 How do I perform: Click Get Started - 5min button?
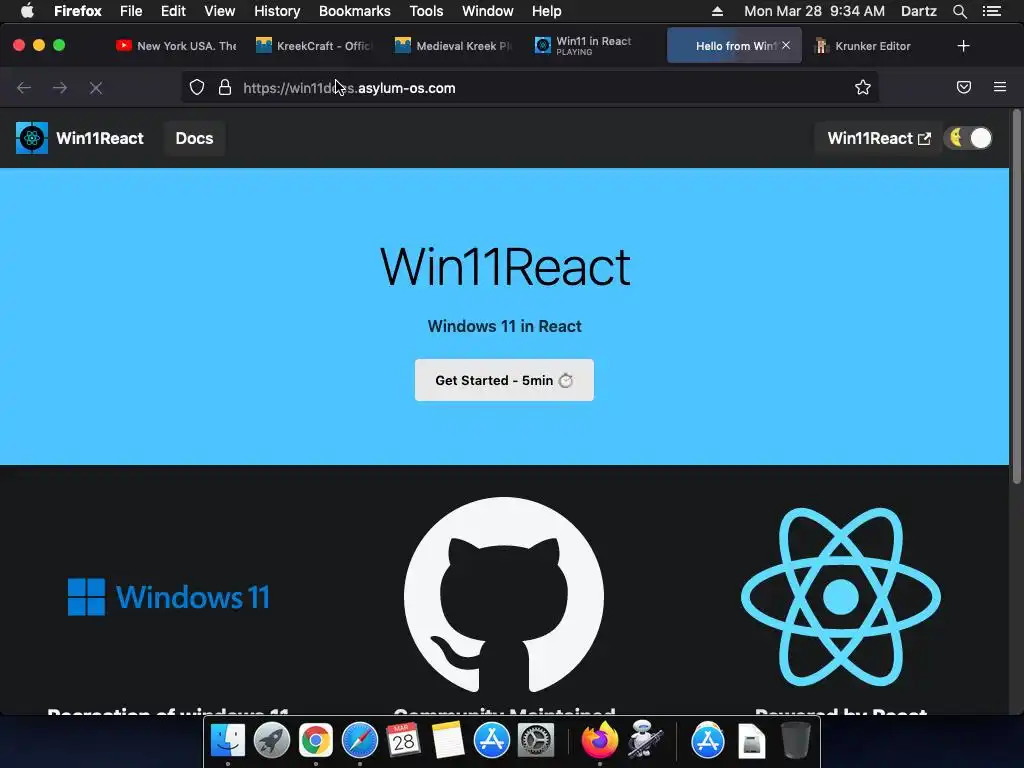[504, 380]
